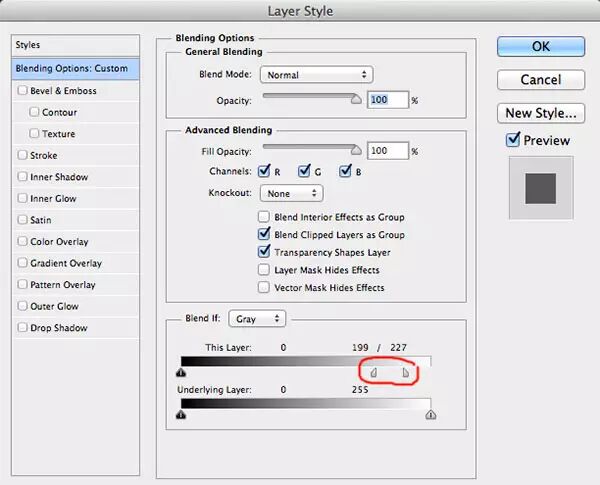
Task: Enable the Stroke effect checkbox
Action: [23, 155]
